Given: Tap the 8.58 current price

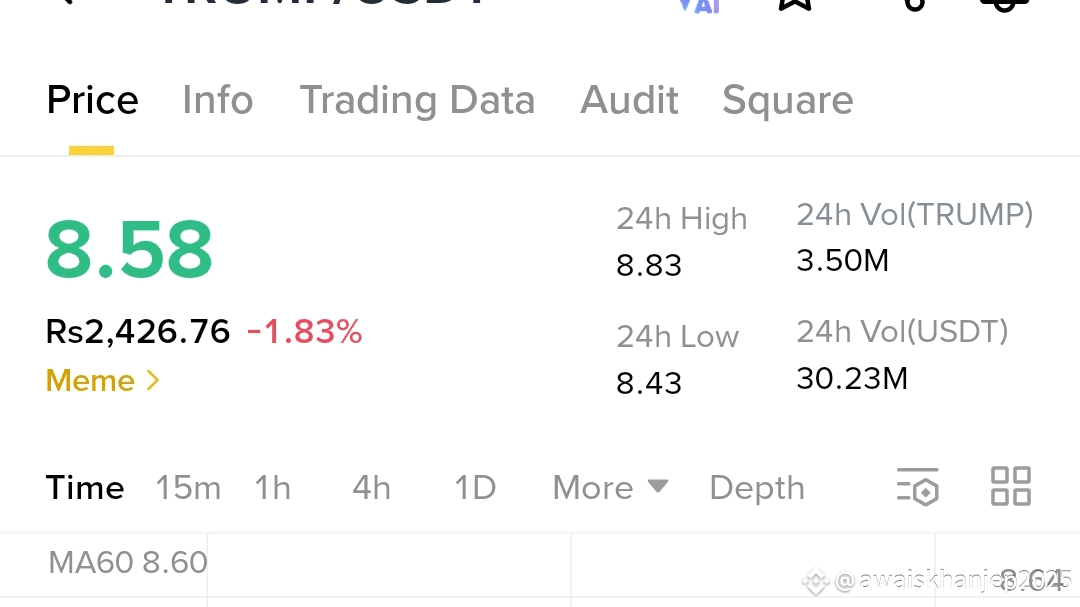Looking at the screenshot, I should [x=129, y=249].
